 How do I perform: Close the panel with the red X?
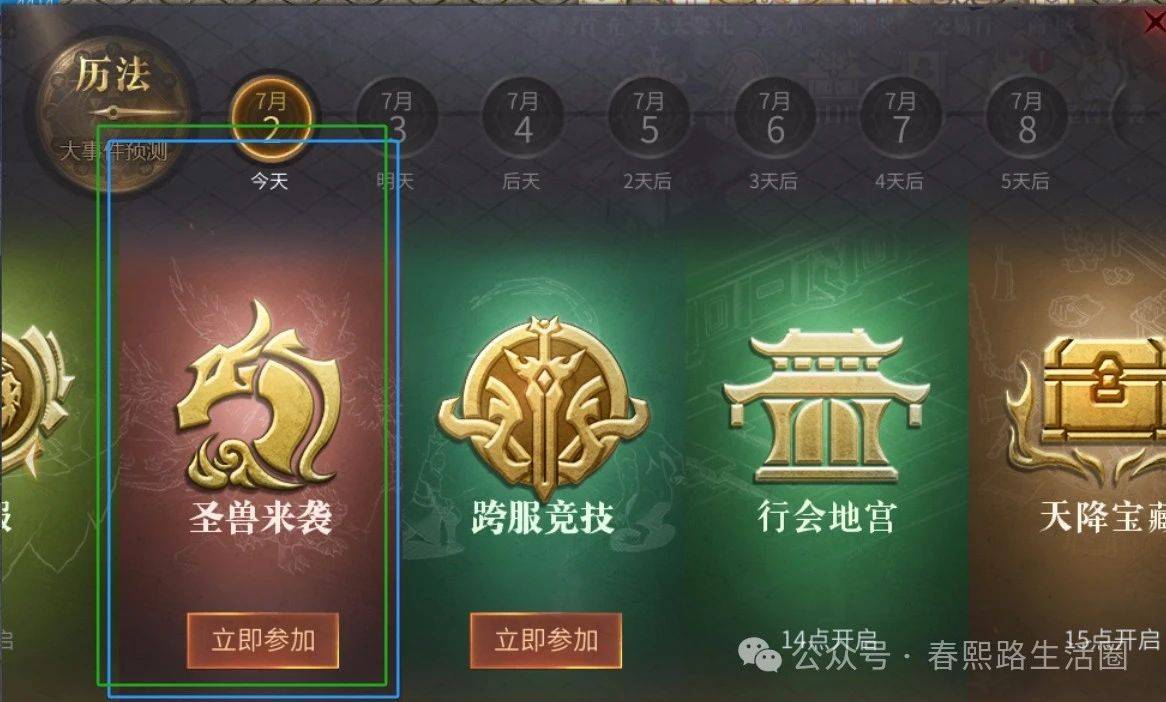coord(1154,22)
